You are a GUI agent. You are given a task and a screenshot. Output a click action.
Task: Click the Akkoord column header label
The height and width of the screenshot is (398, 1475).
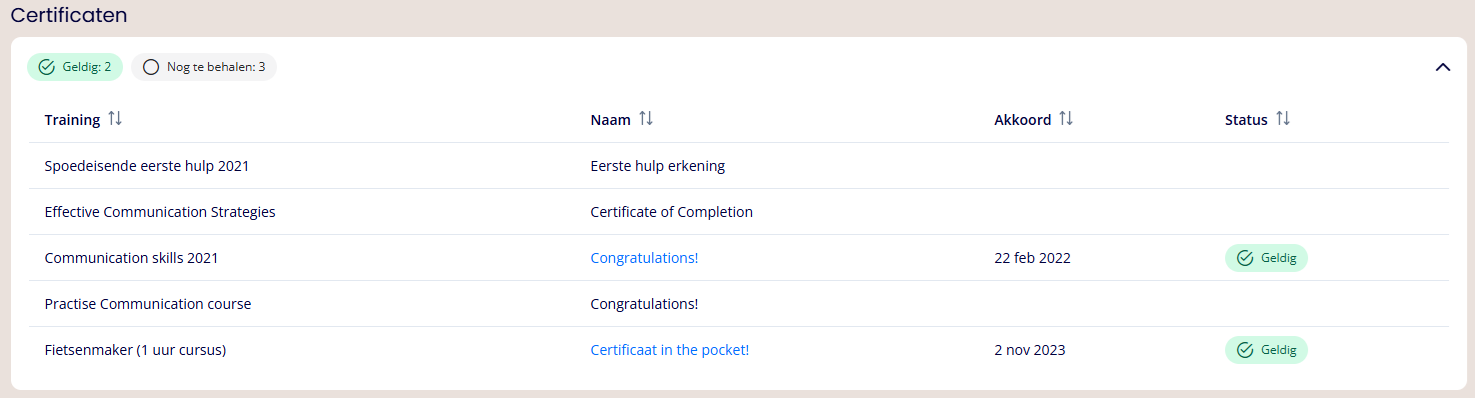[x=1022, y=120]
